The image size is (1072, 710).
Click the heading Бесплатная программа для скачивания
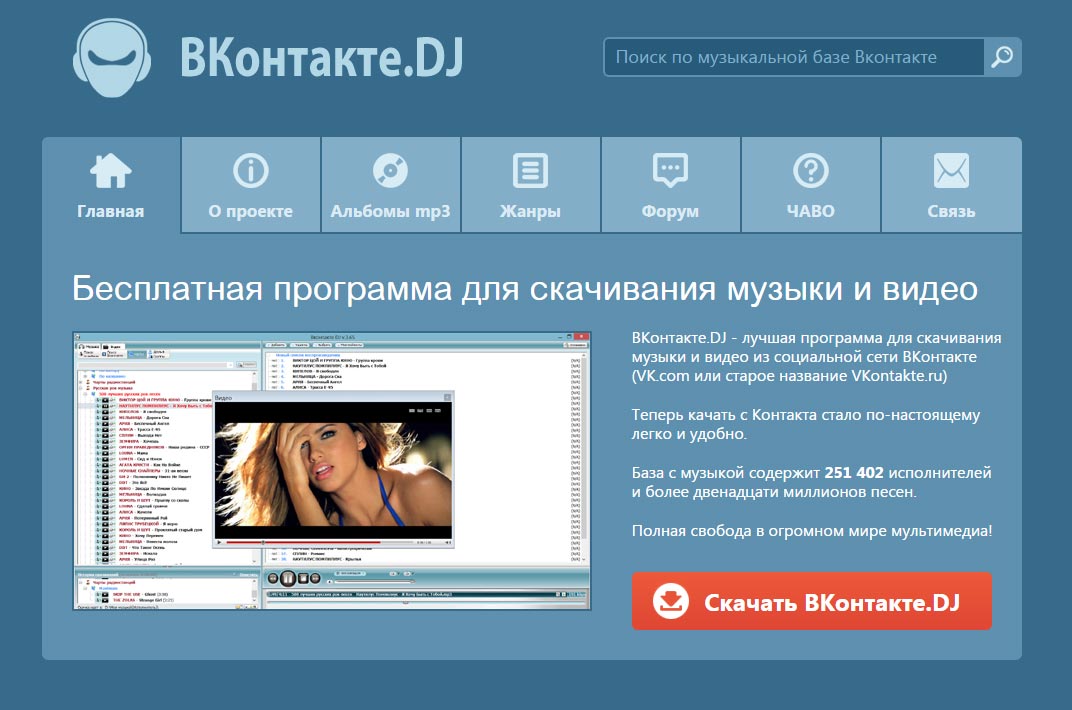pos(525,288)
